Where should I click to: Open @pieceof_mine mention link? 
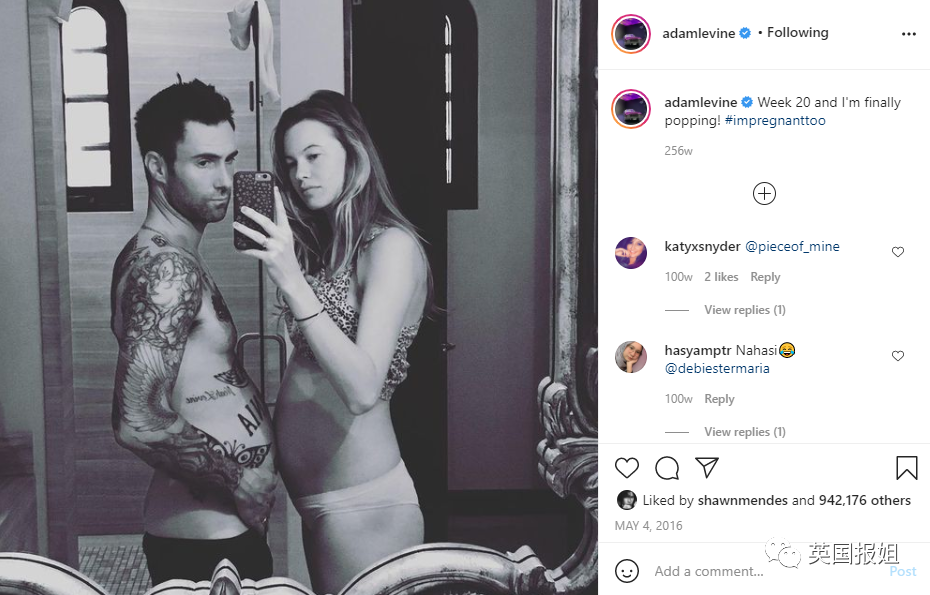[792, 246]
